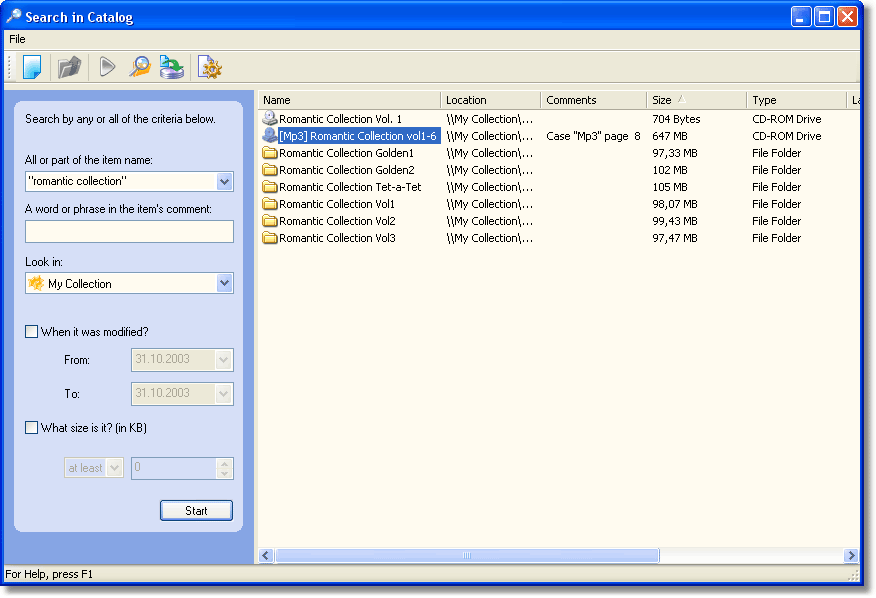
Task: Minimize the Search in Catalog window
Action: (801, 17)
